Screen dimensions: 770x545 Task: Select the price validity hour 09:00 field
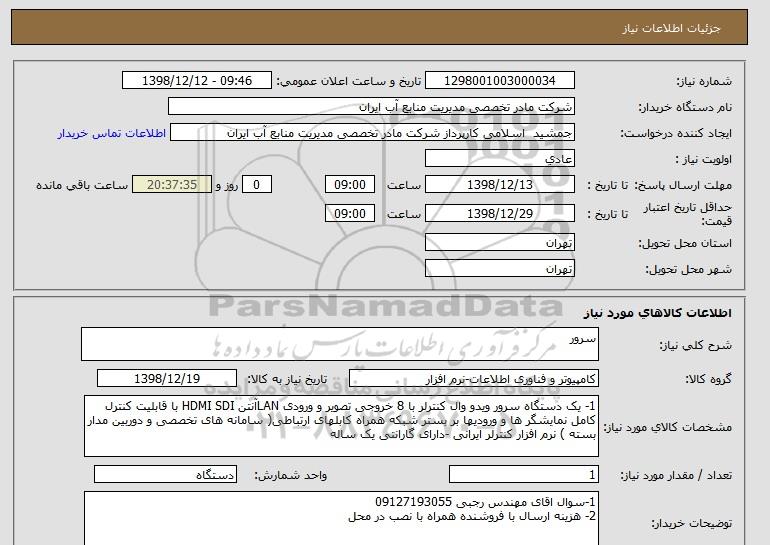point(350,213)
